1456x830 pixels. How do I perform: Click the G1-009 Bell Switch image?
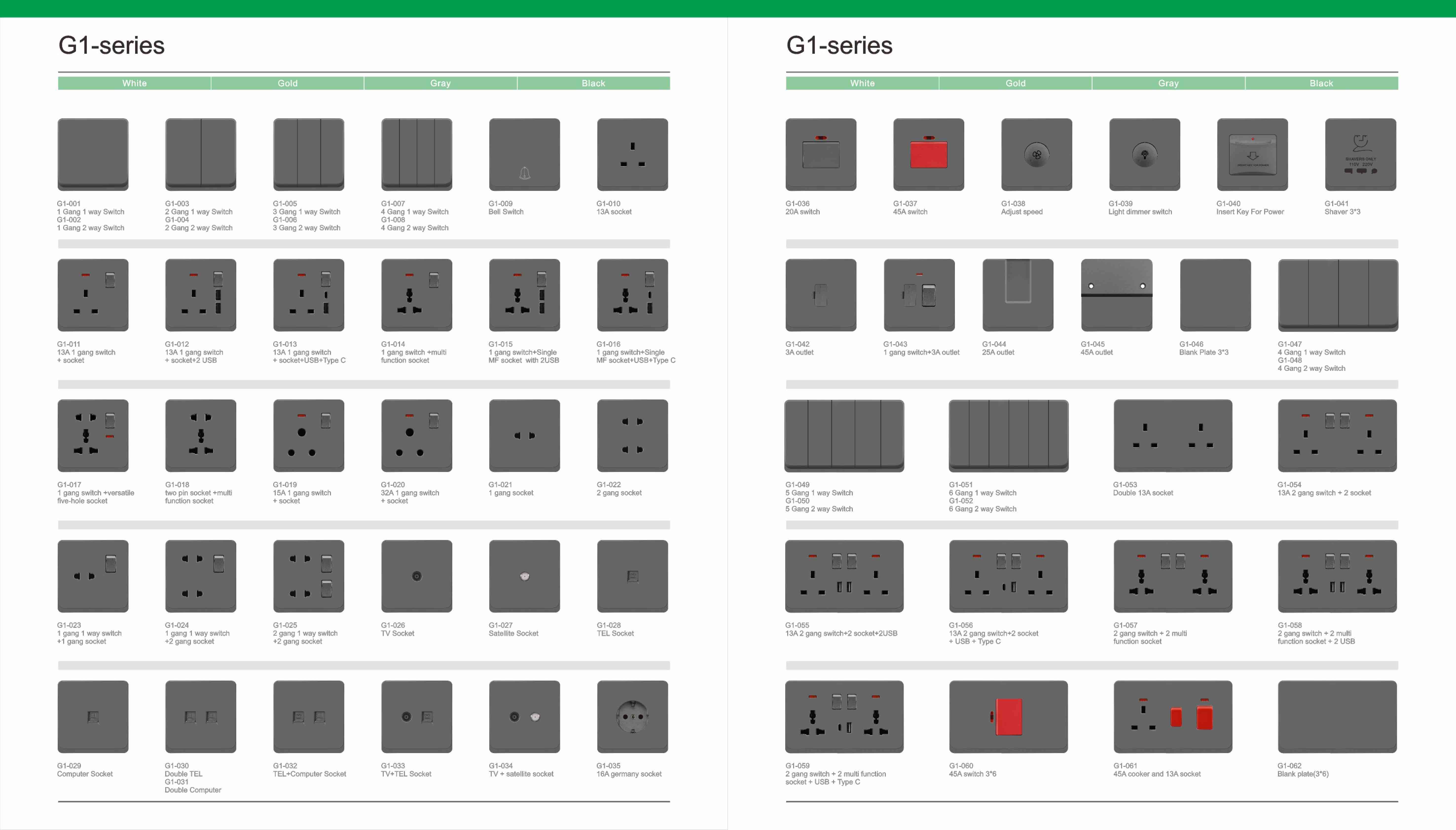point(525,155)
